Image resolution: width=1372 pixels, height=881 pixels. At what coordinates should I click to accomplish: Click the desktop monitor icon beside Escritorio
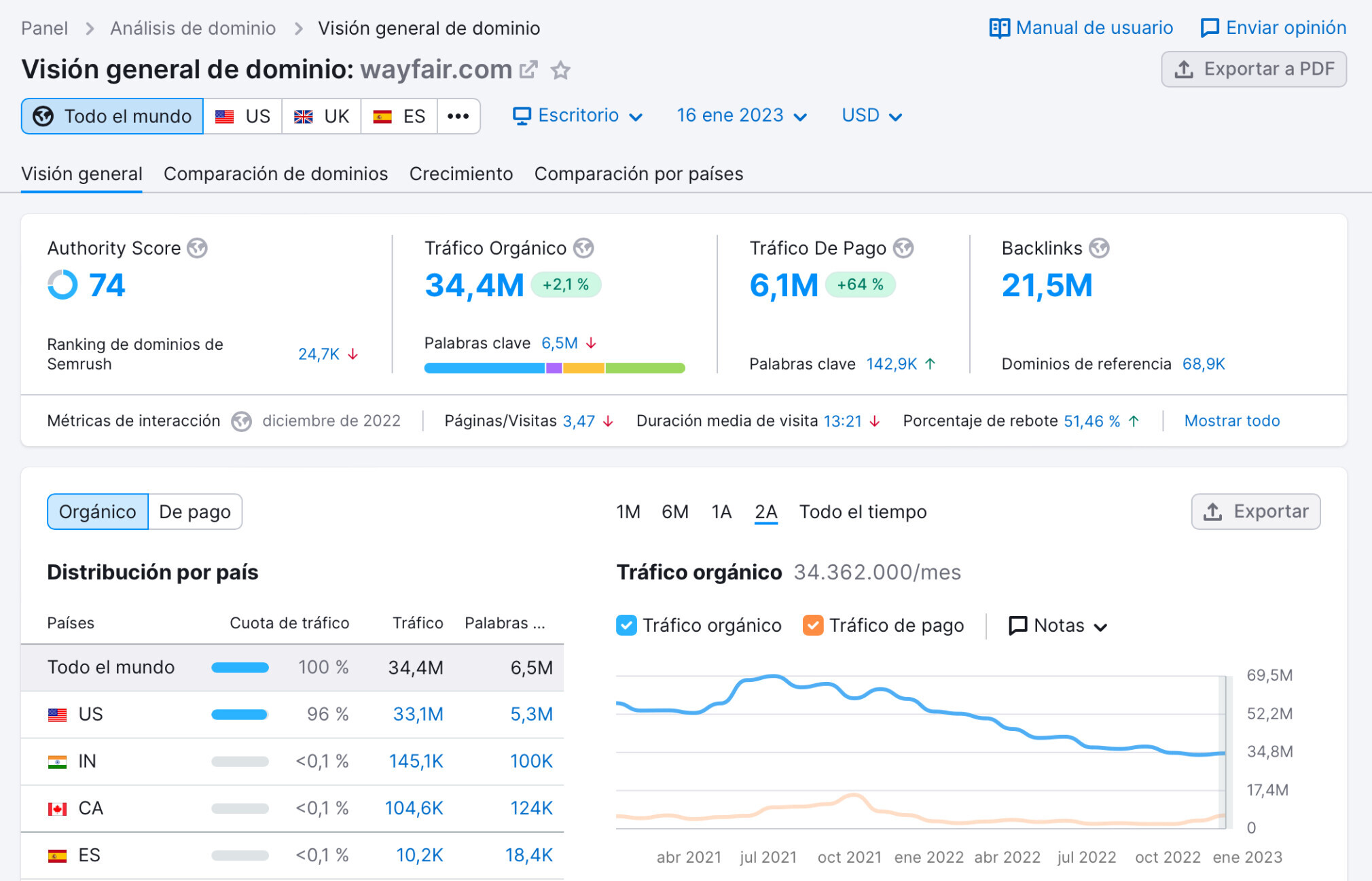(x=522, y=116)
